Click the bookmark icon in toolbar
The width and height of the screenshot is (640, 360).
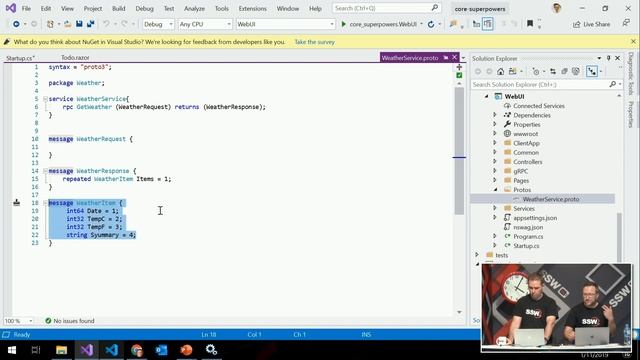(530, 24)
